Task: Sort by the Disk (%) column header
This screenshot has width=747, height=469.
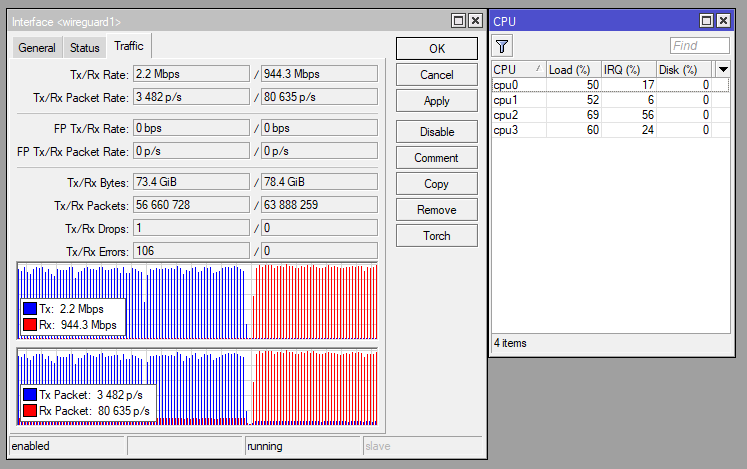Action: point(684,70)
